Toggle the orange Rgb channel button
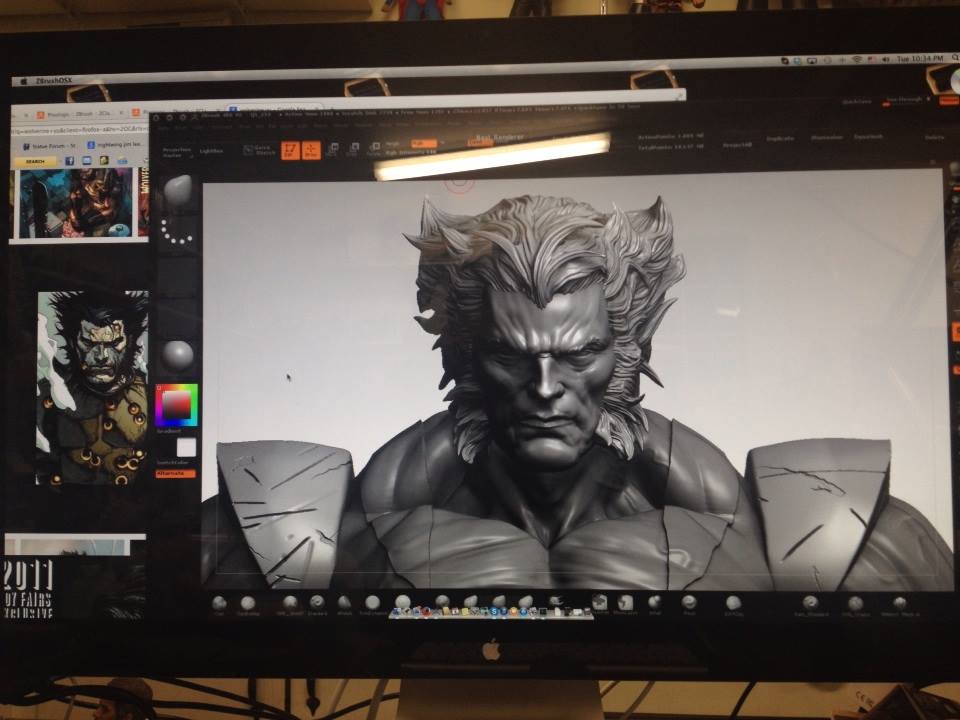This screenshot has height=720, width=960. pos(424,144)
